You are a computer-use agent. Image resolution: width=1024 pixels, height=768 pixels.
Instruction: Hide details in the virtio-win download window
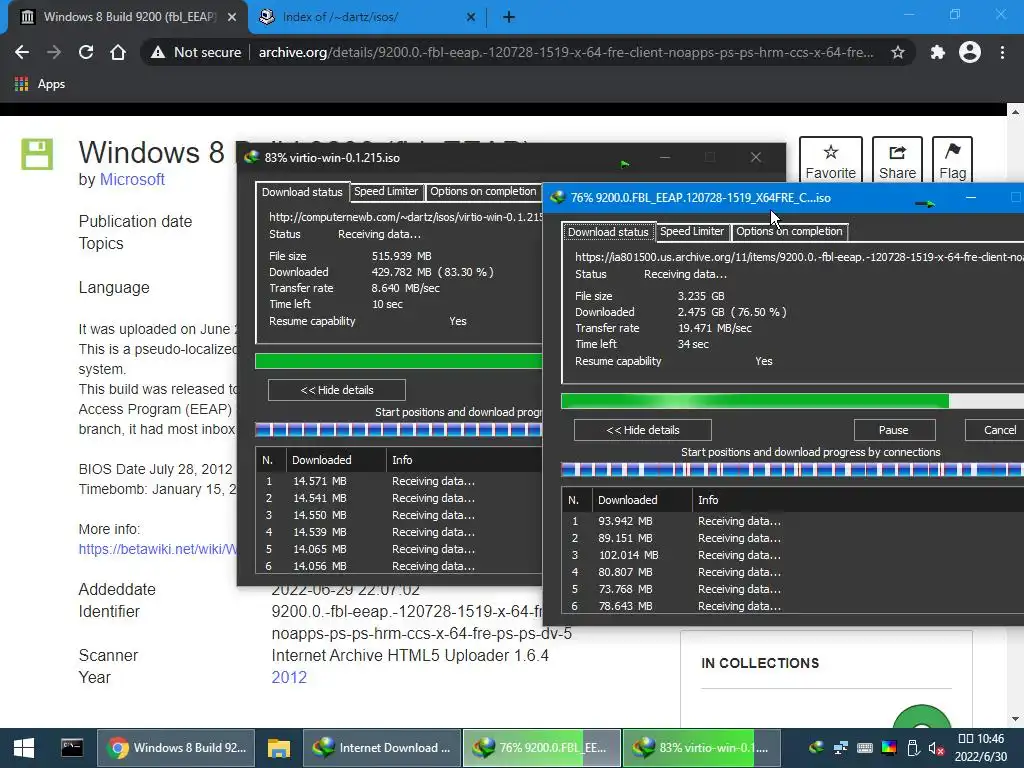(337, 390)
